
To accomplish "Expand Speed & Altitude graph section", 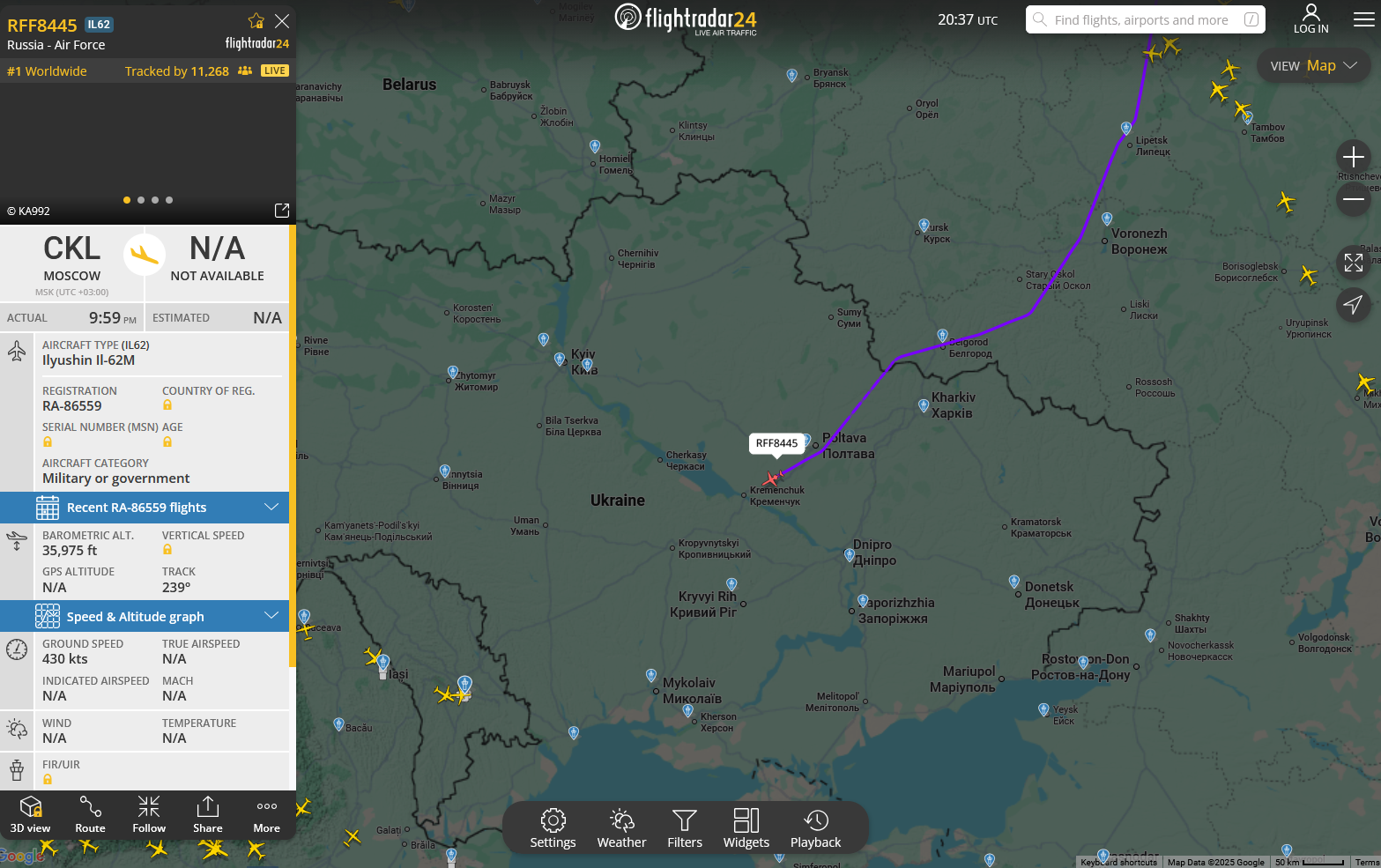I will 145,617.
